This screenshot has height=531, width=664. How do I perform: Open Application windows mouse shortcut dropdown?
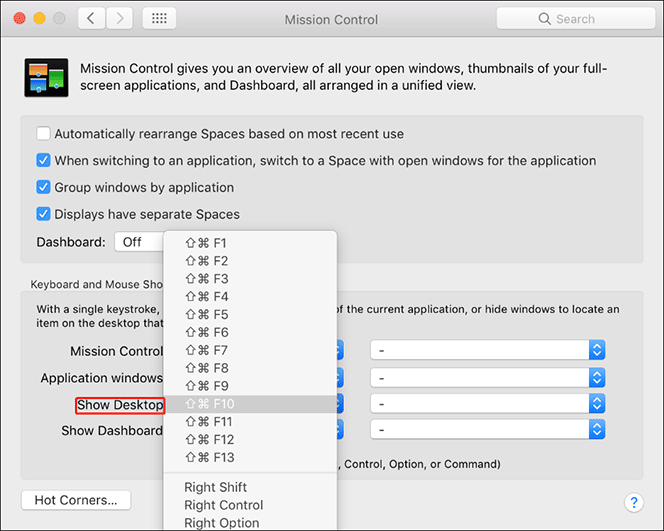point(487,377)
